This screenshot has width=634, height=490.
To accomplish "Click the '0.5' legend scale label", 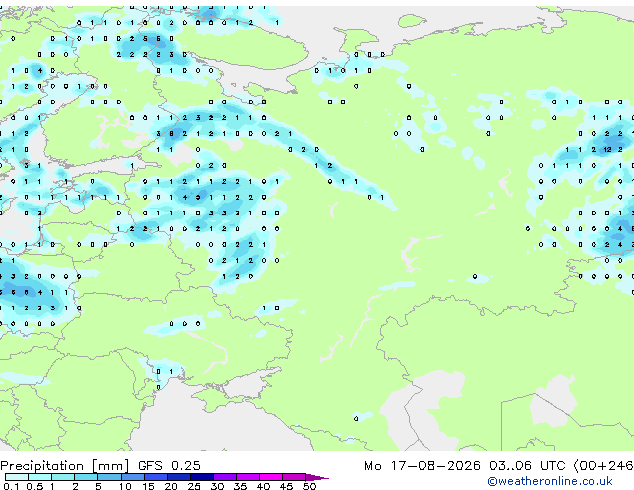I will [35, 486].
